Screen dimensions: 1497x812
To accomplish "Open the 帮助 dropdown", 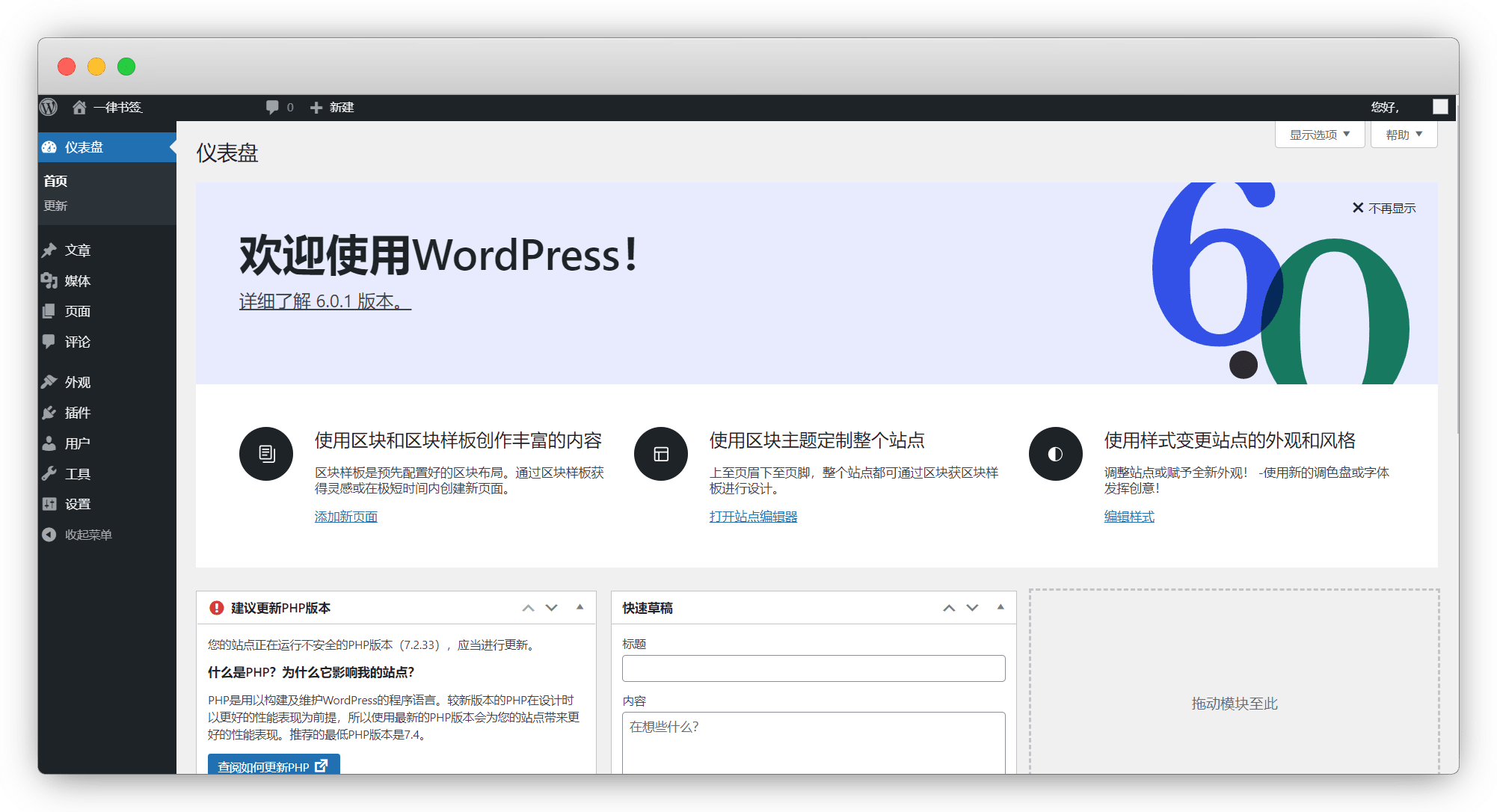I will (1404, 135).
